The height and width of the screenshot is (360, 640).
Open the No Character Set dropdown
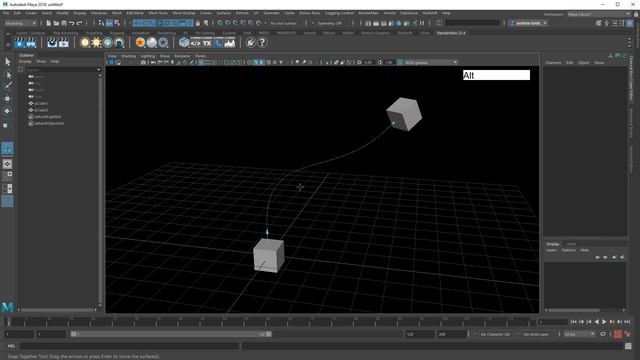click(x=496, y=334)
